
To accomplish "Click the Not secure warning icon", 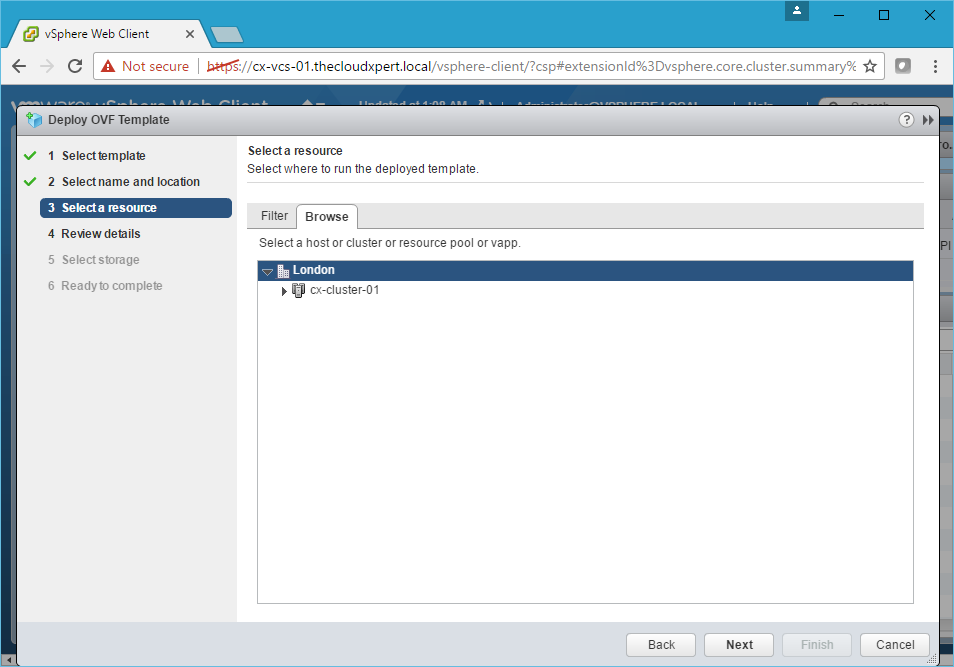I will point(108,66).
